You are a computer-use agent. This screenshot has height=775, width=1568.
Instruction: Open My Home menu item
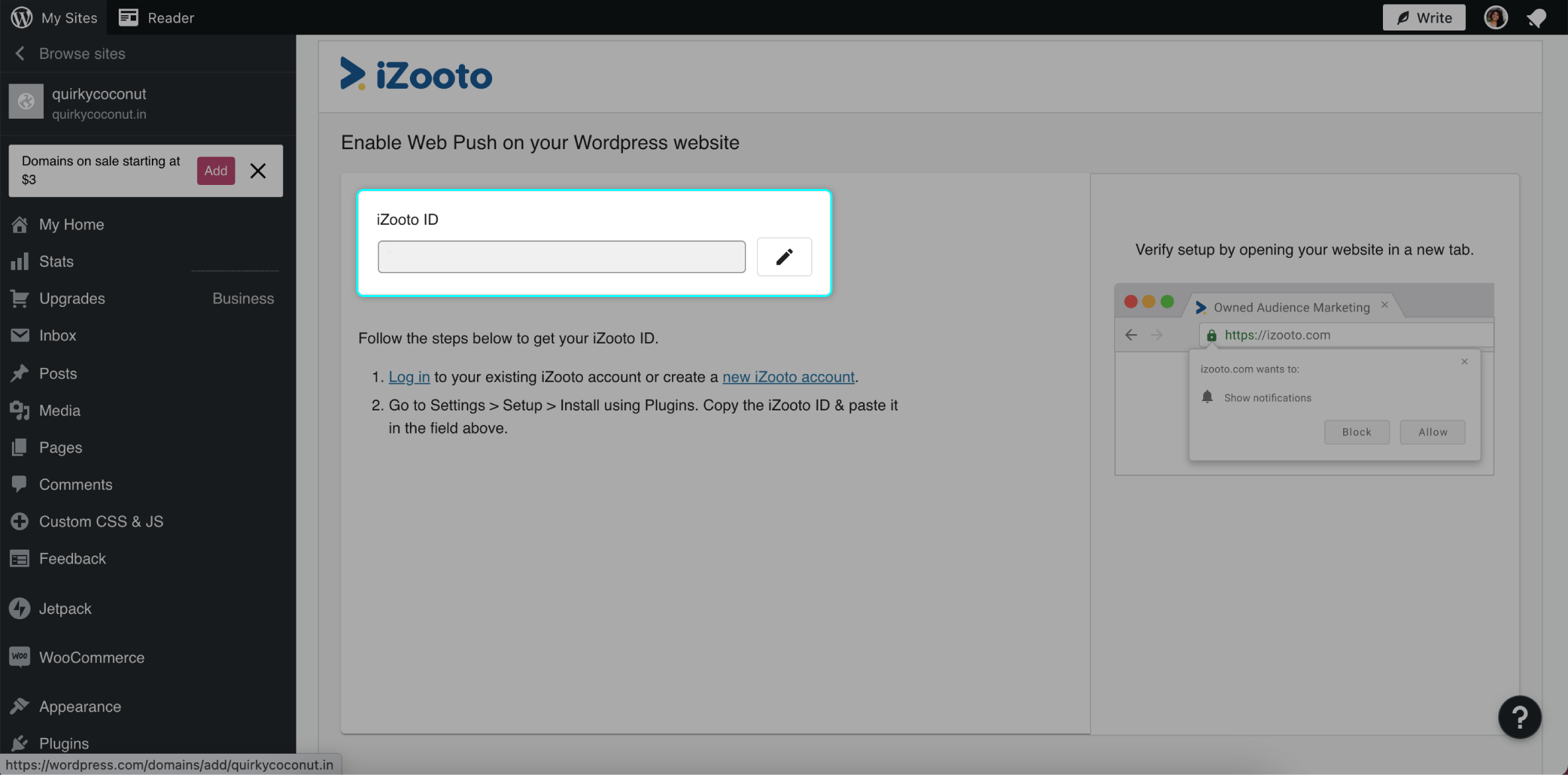point(72,225)
